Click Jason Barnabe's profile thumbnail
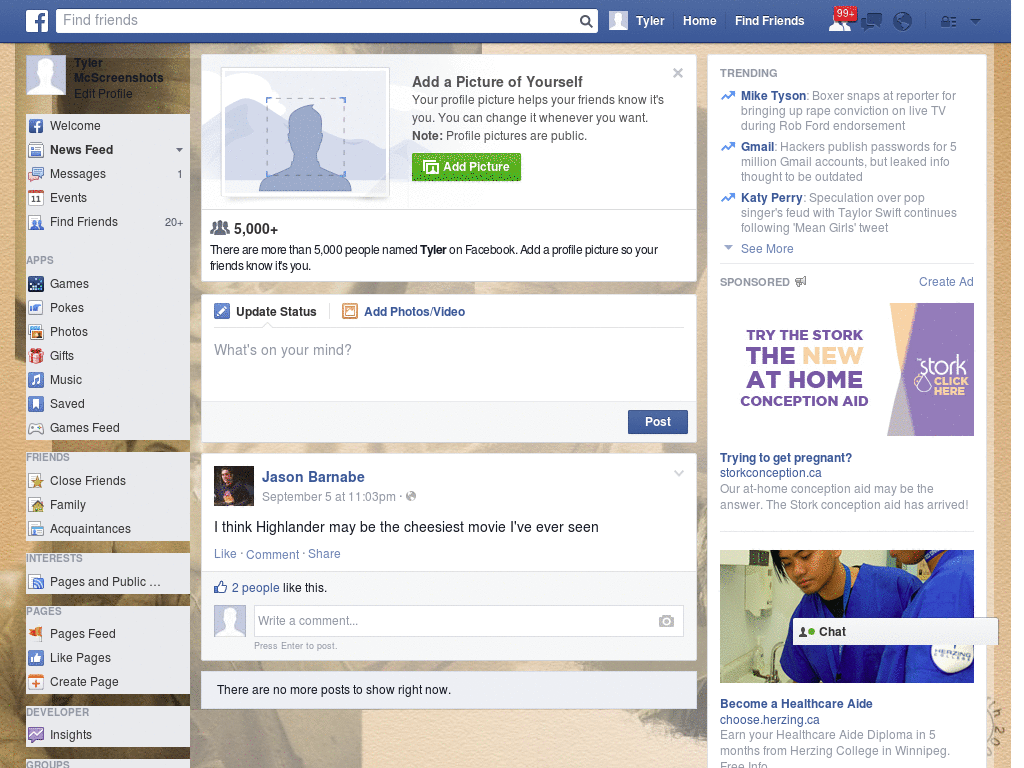The image size is (1024, 768). pos(234,486)
